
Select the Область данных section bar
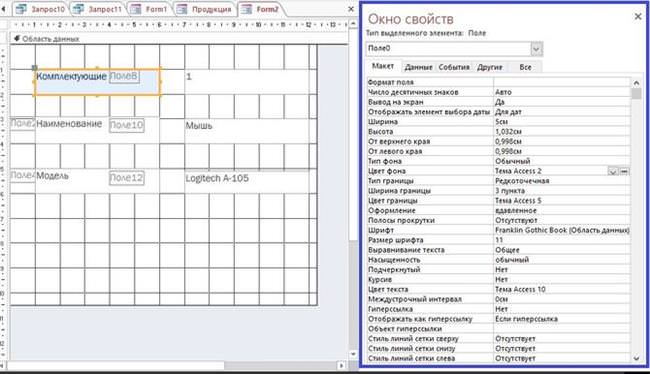(x=178, y=39)
